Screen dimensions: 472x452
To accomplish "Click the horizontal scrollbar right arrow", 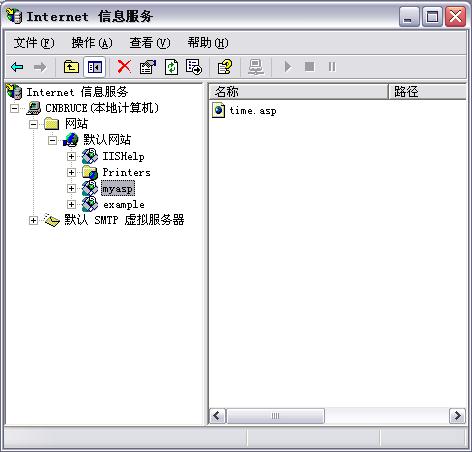I will (457, 416).
